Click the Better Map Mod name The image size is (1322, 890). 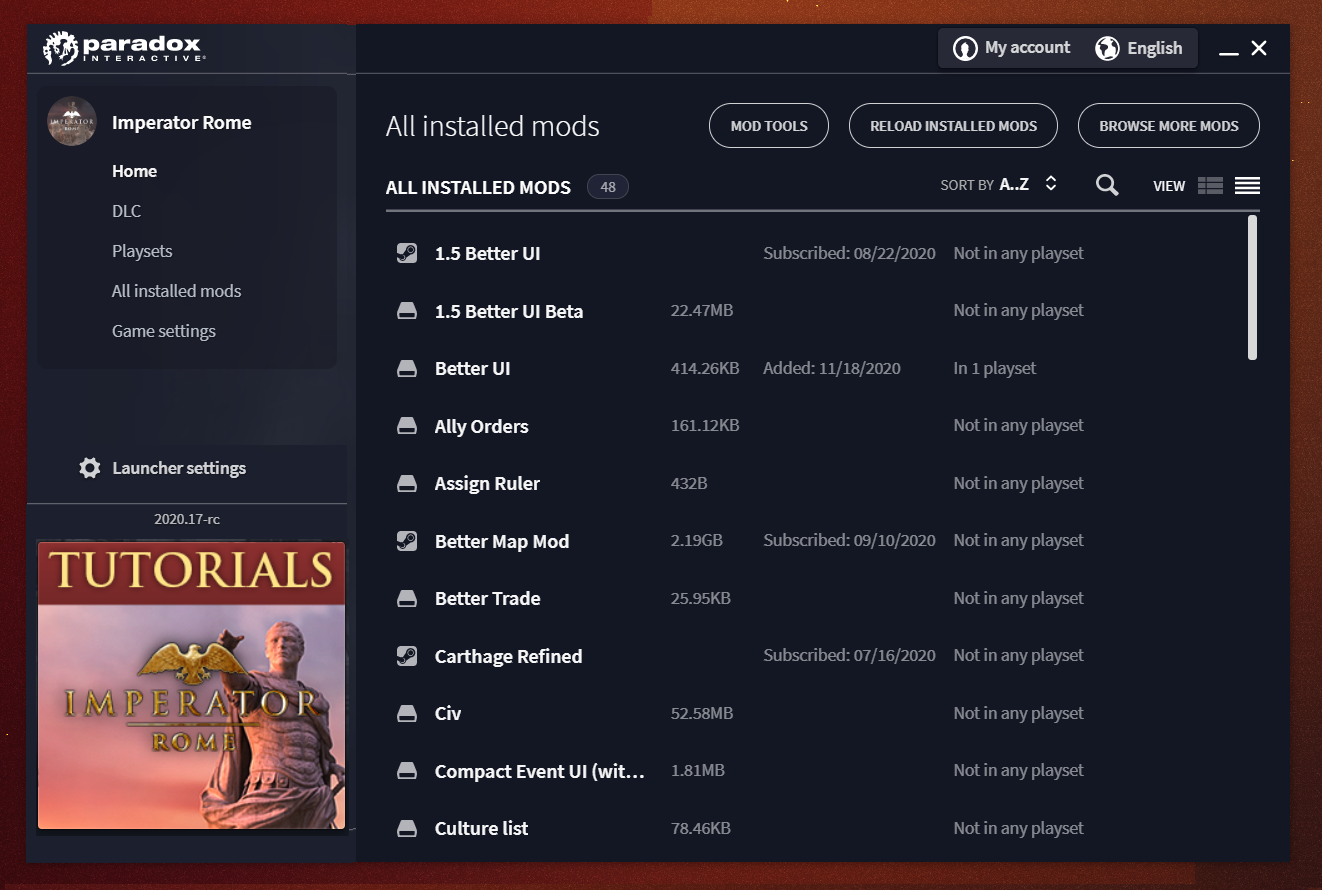coord(502,541)
